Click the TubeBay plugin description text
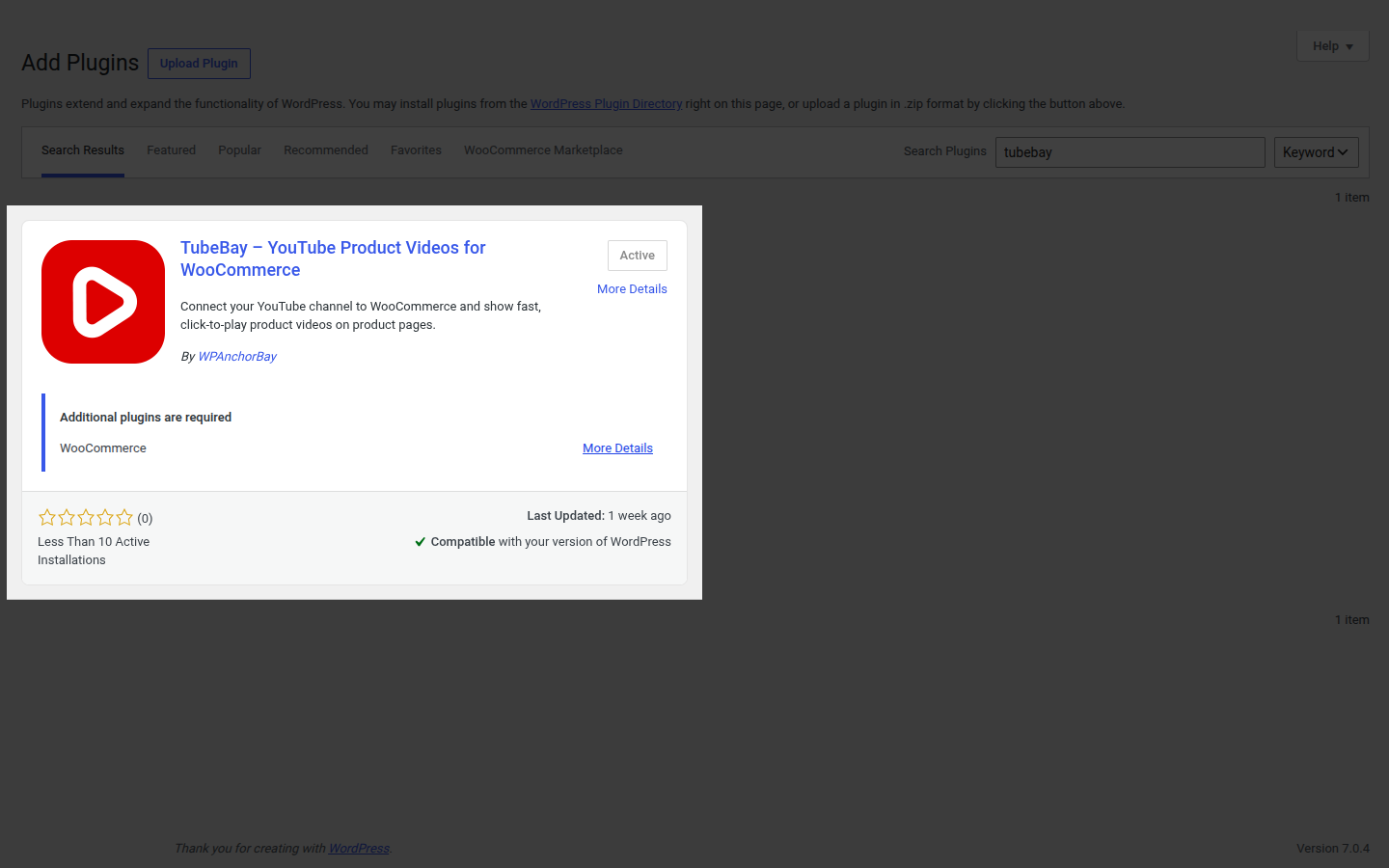The image size is (1389, 868). pyautogui.click(x=361, y=315)
